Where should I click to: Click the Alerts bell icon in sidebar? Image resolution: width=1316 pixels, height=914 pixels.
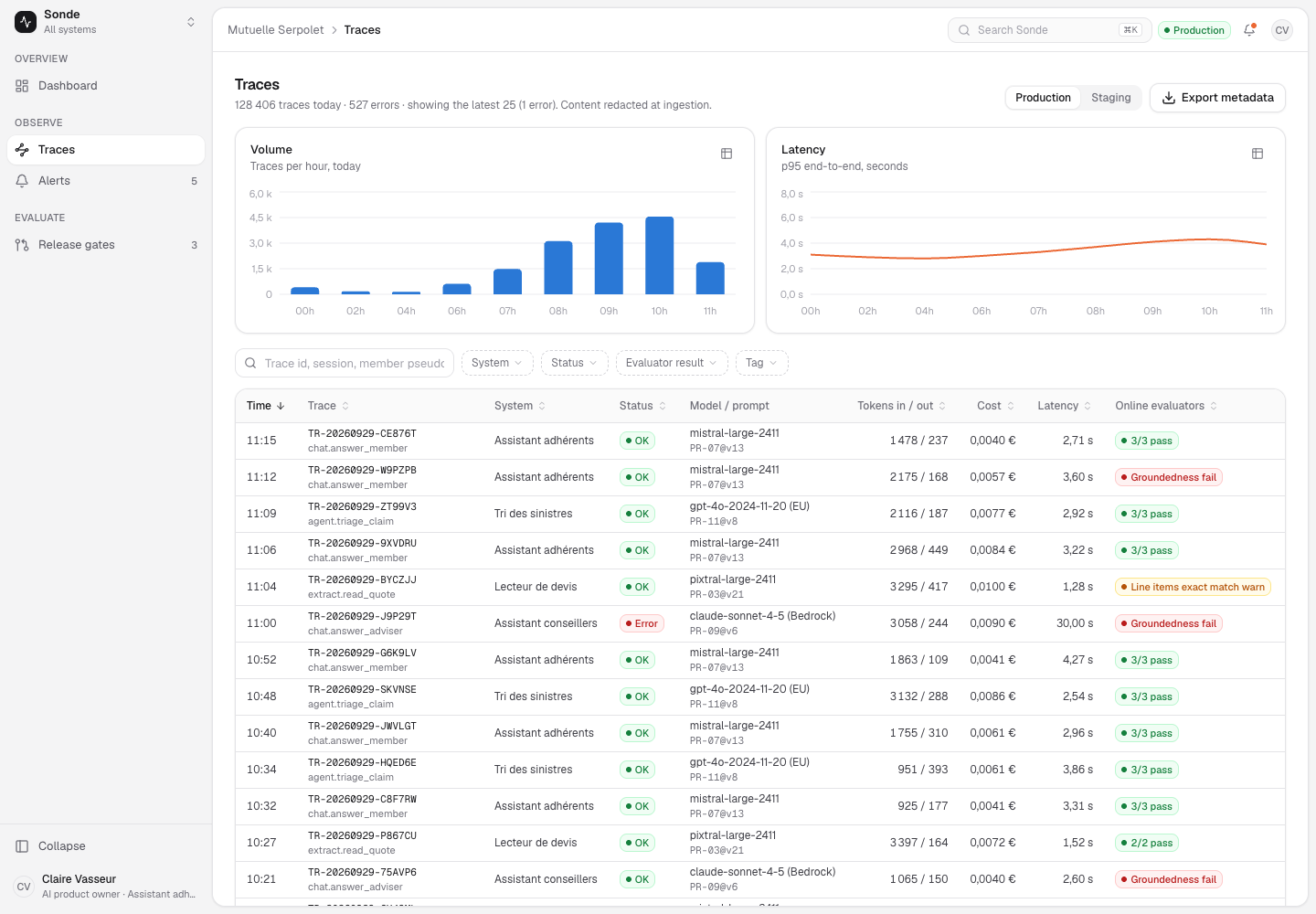pos(22,181)
